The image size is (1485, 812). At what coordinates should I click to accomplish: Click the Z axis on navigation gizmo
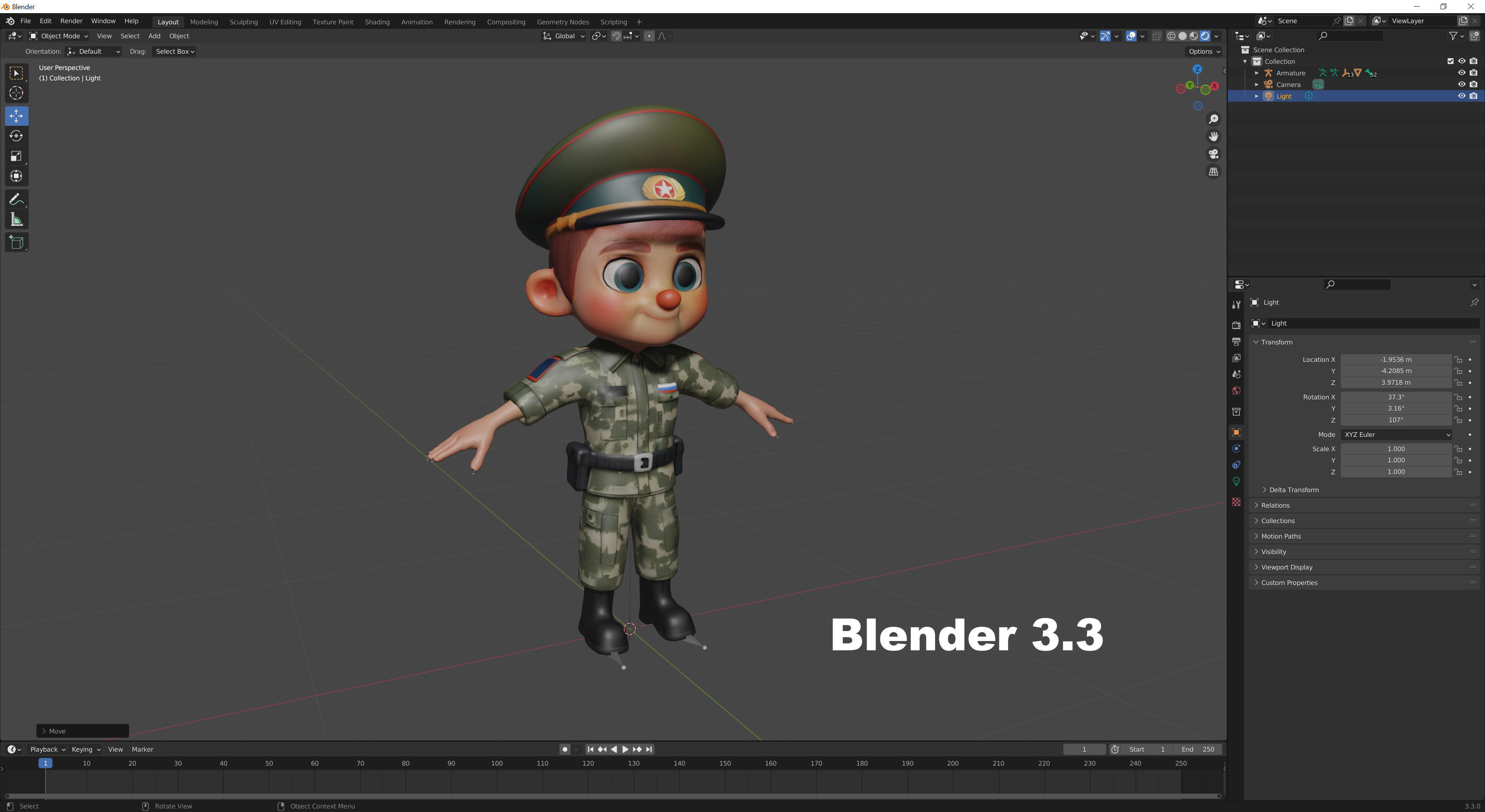point(1197,69)
